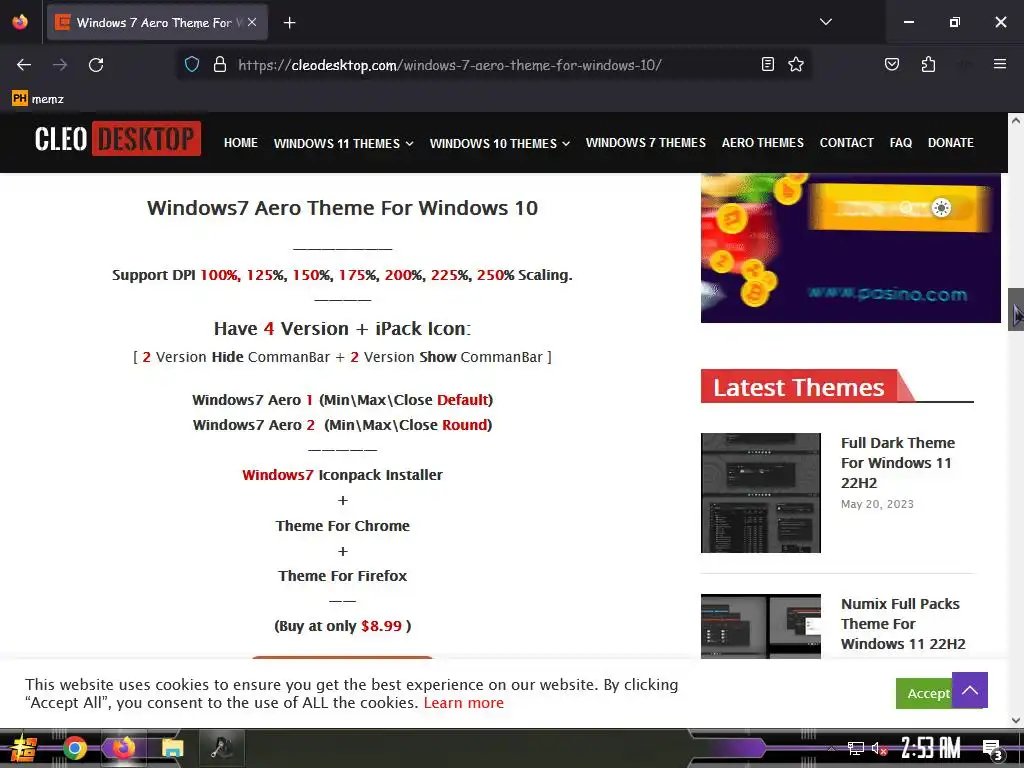1024x768 pixels.
Task: Open the Extensions puzzle icon
Action: coord(928,64)
